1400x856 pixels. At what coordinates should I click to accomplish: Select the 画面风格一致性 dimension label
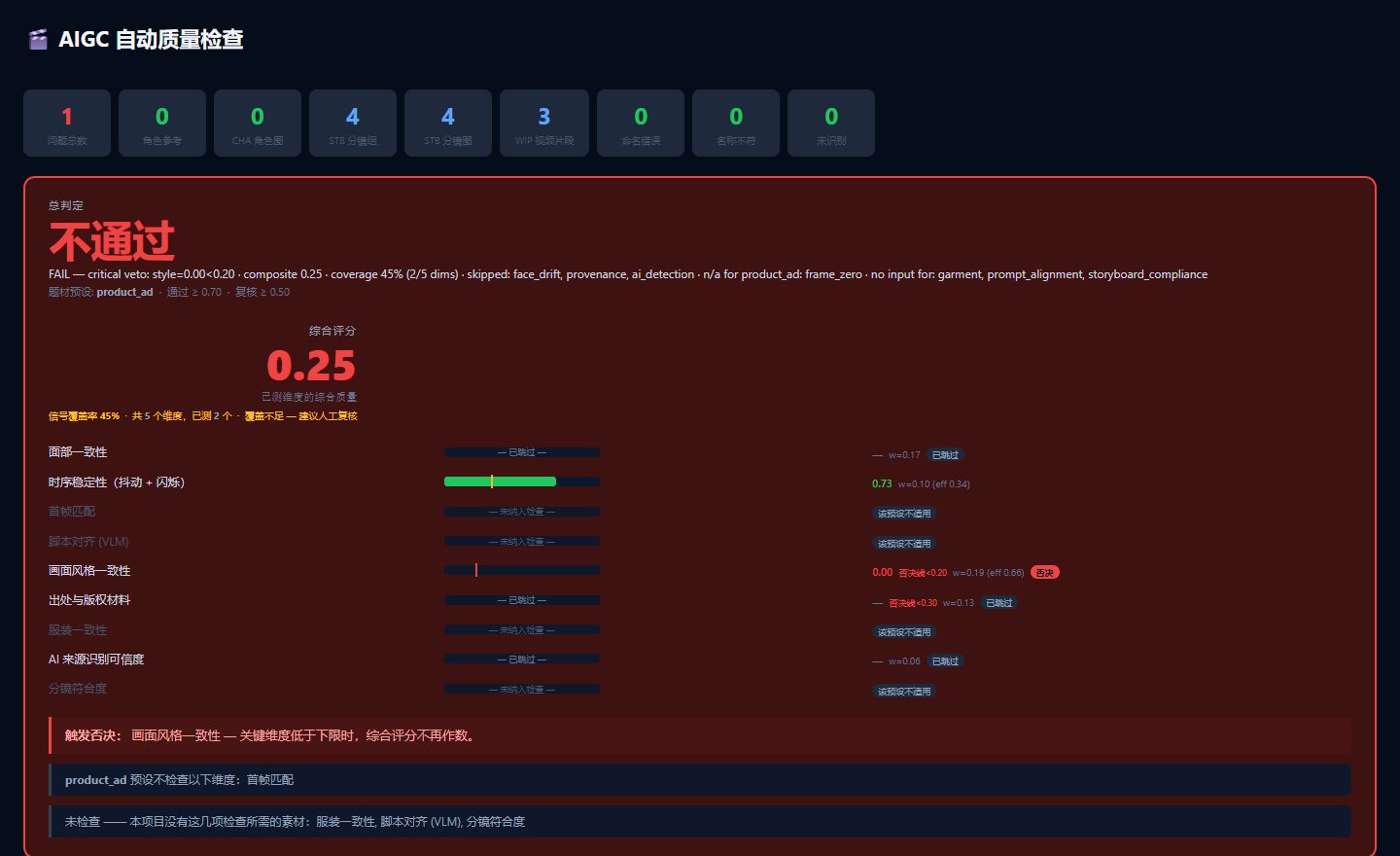point(89,571)
